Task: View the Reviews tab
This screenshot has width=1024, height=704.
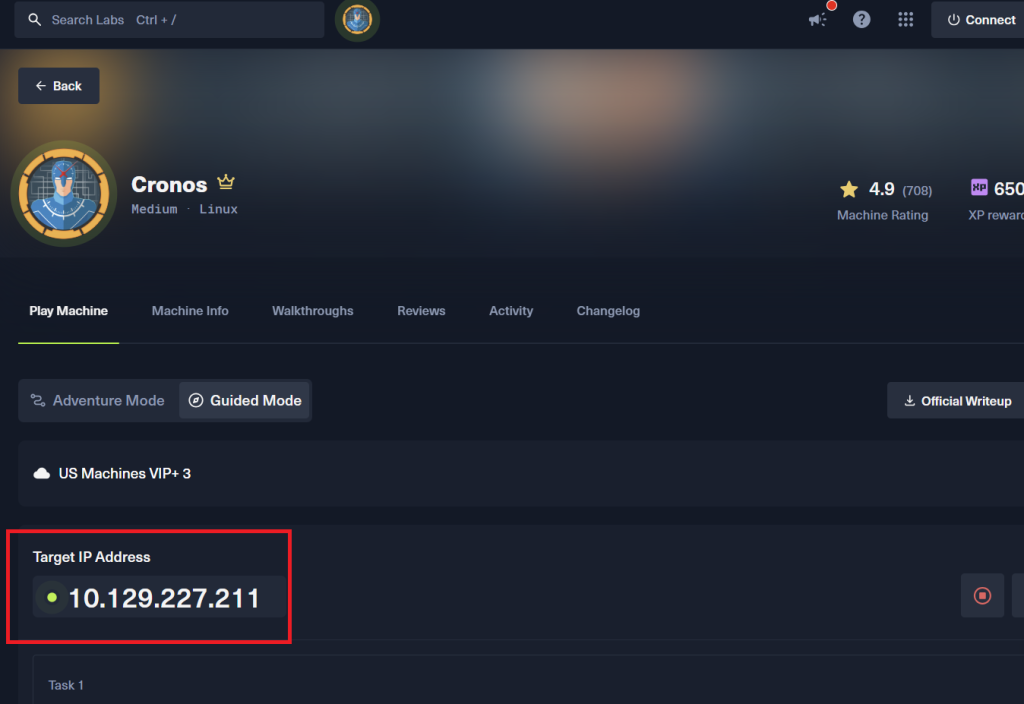Action: (421, 311)
